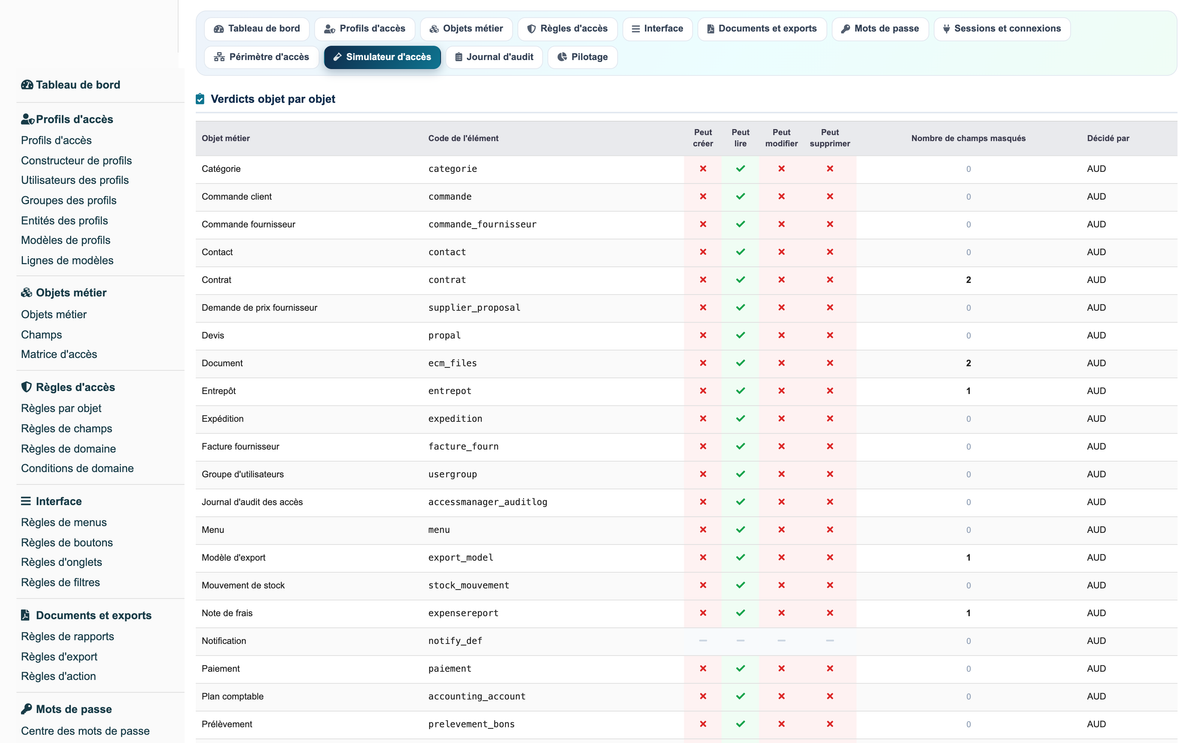
Task: Open Modèles de profils
Action: tap(66, 241)
